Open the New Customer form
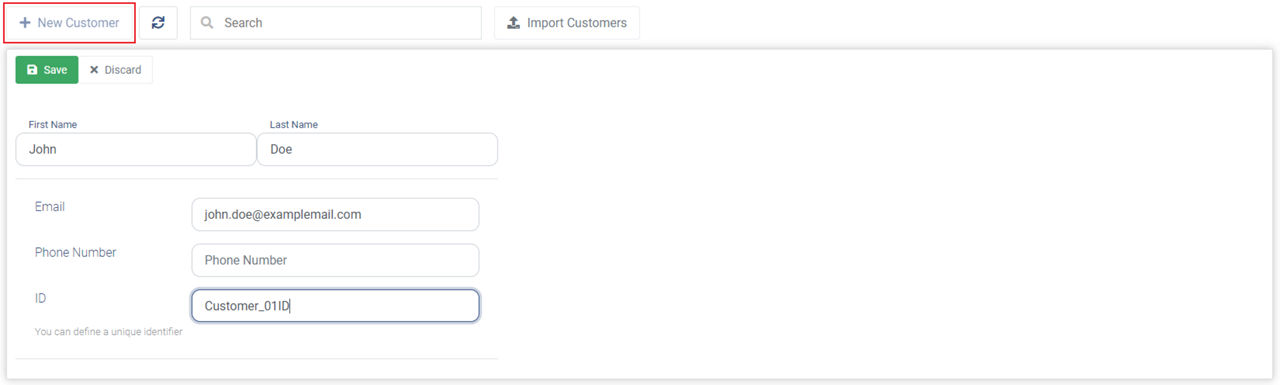Image resolution: width=1280 pixels, height=385 pixels. click(x=69, y=23)
